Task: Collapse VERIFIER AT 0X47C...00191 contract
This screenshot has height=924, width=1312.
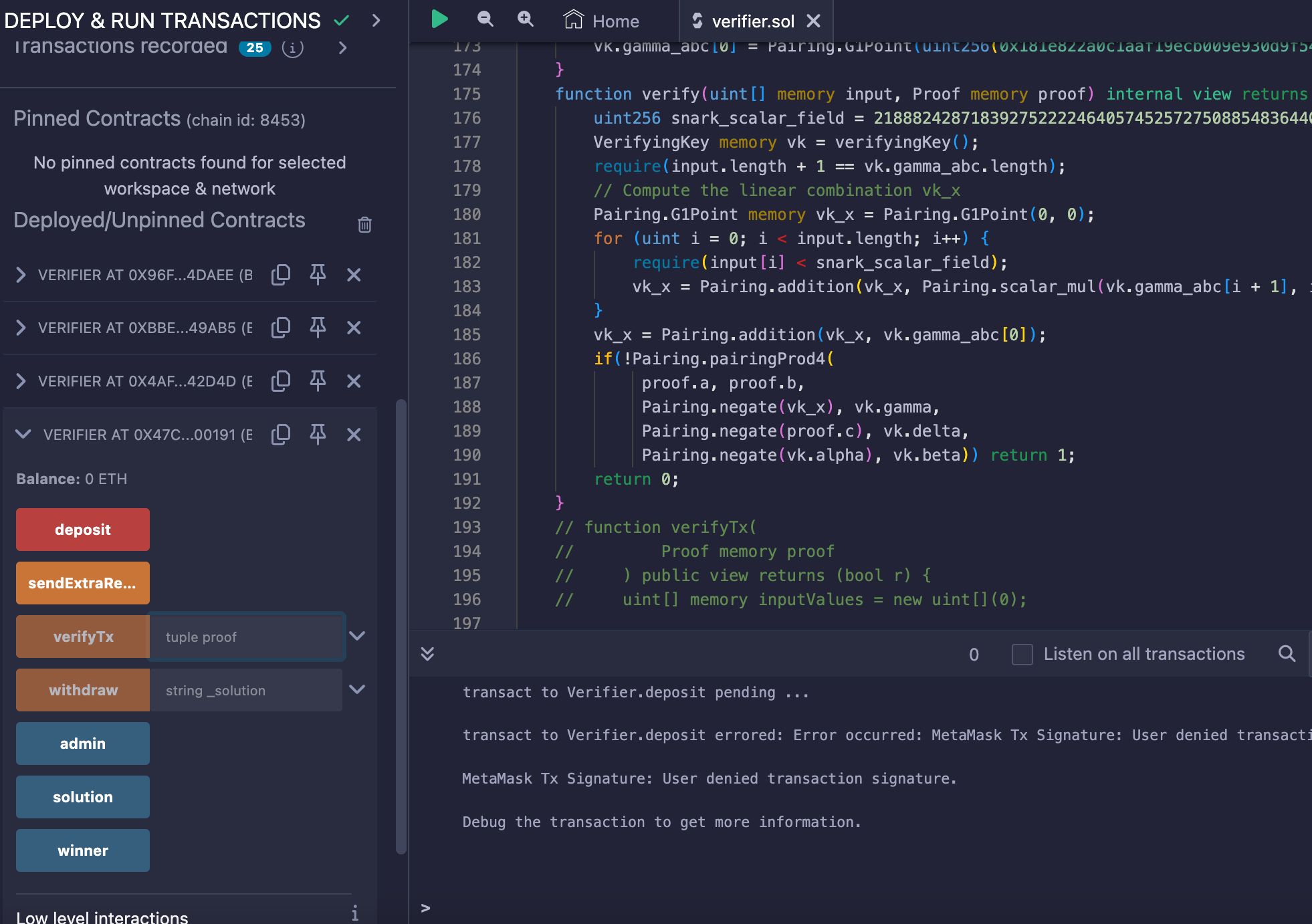Action: [x=23, y=435]
